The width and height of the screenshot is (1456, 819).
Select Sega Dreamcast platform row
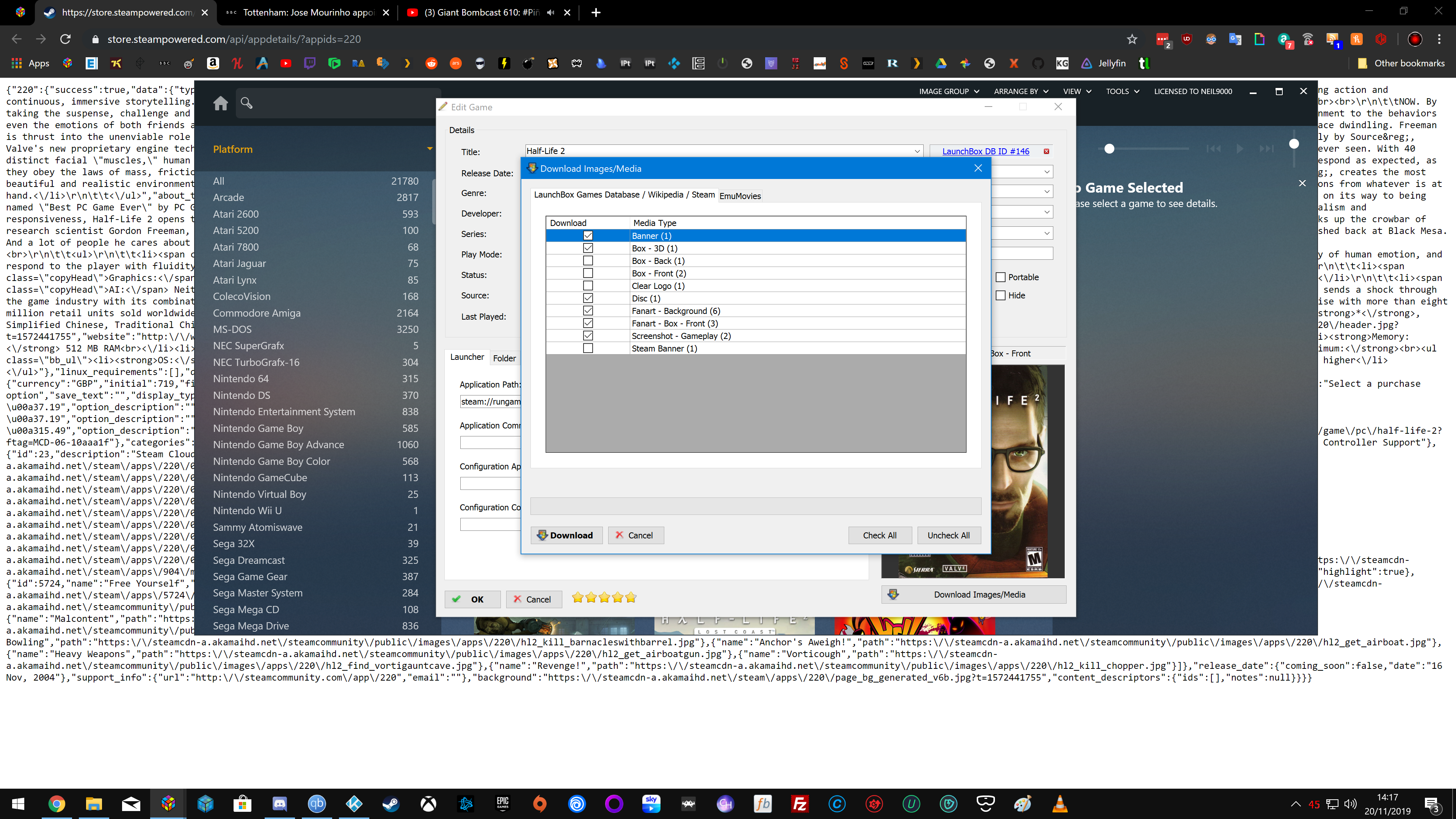coord(315,560)
